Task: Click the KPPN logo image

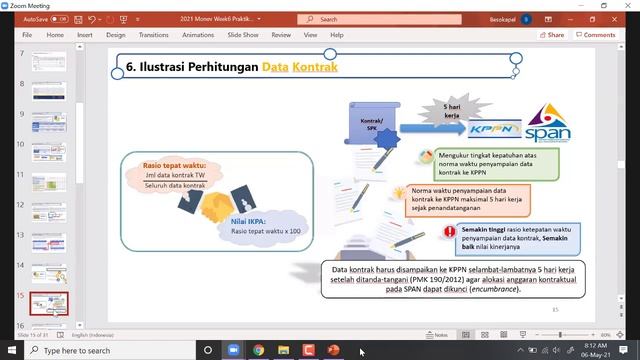Action: [495, 129]
